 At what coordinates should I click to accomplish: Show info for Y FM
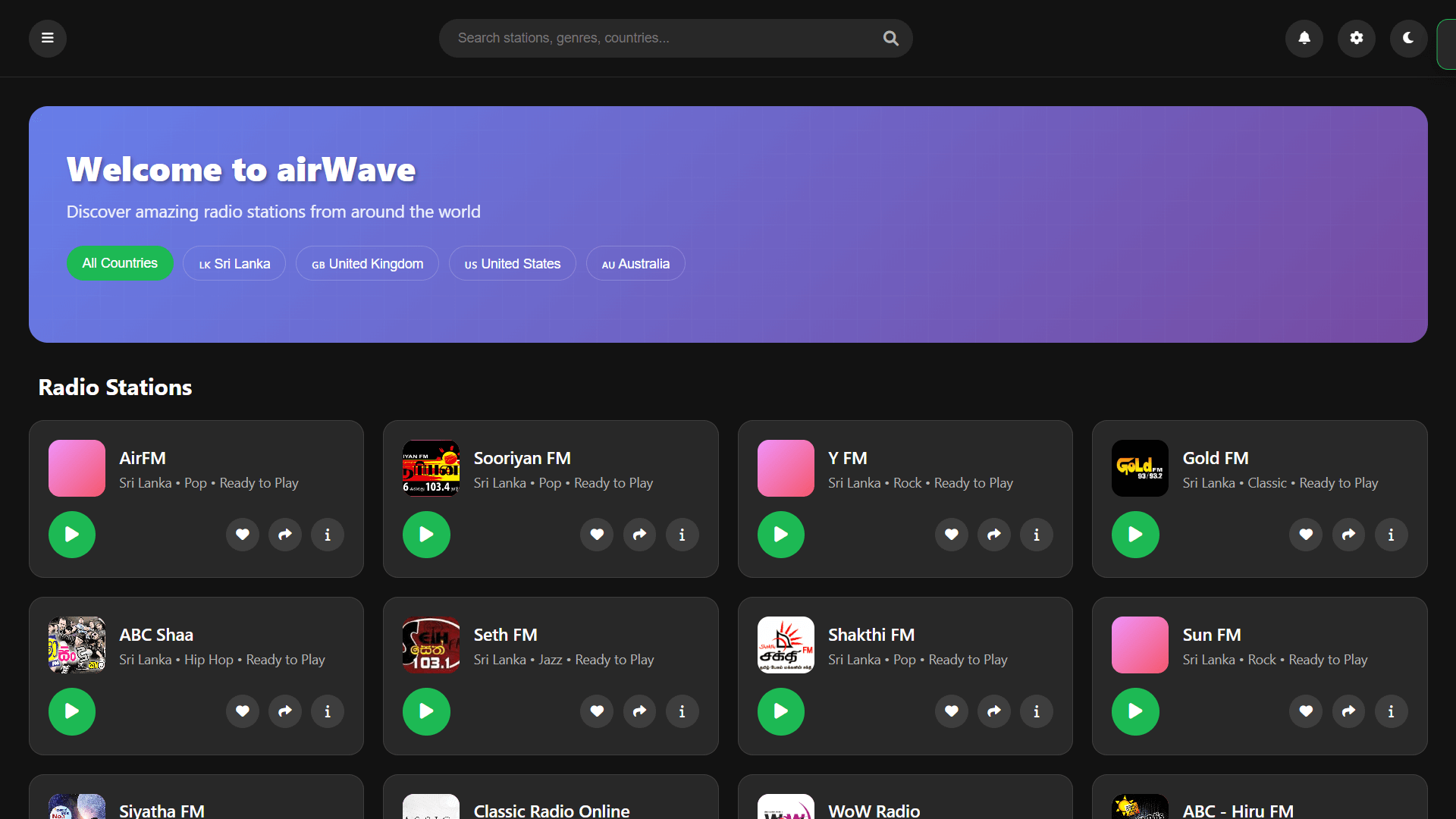point(1037,535)
